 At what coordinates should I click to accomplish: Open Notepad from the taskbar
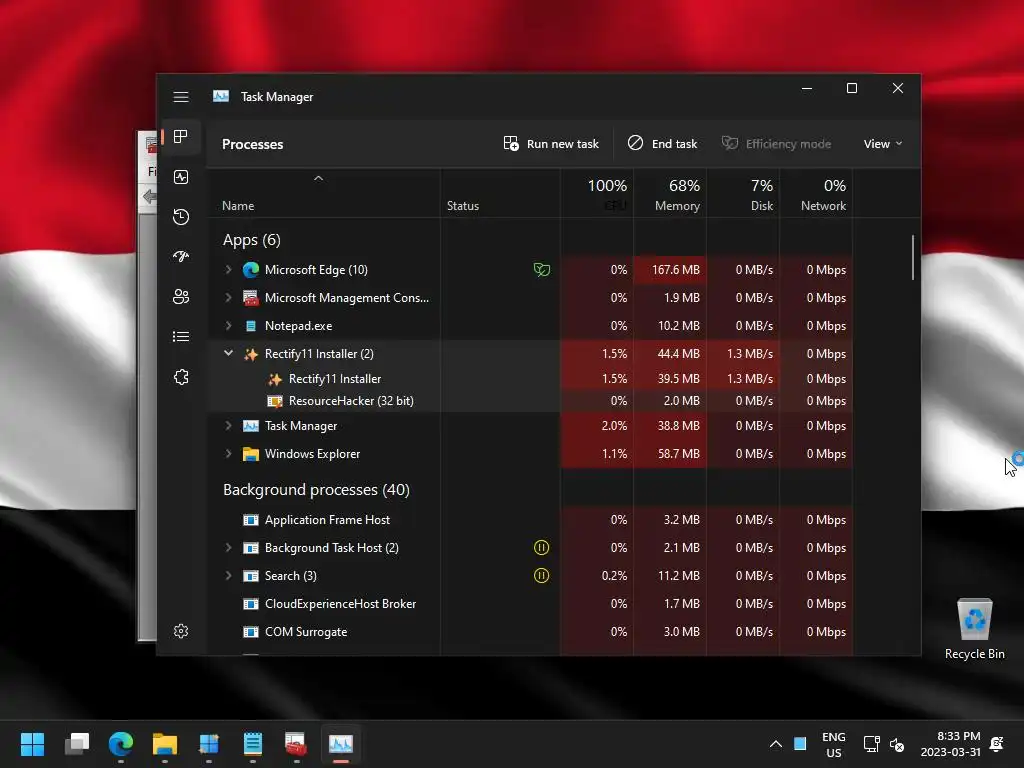(253, 744)
